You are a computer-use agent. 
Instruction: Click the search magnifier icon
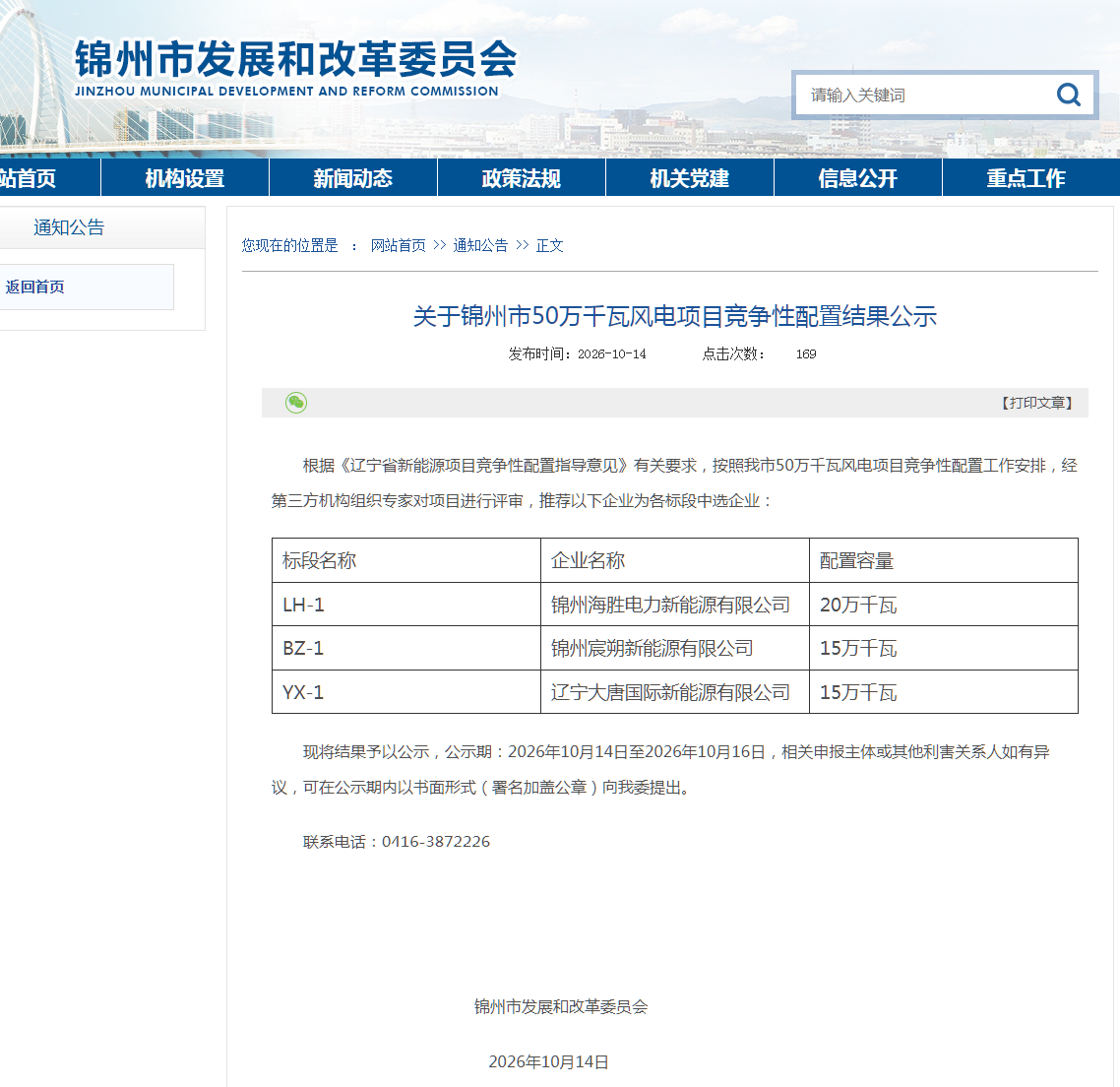(x=1069, y=95)
